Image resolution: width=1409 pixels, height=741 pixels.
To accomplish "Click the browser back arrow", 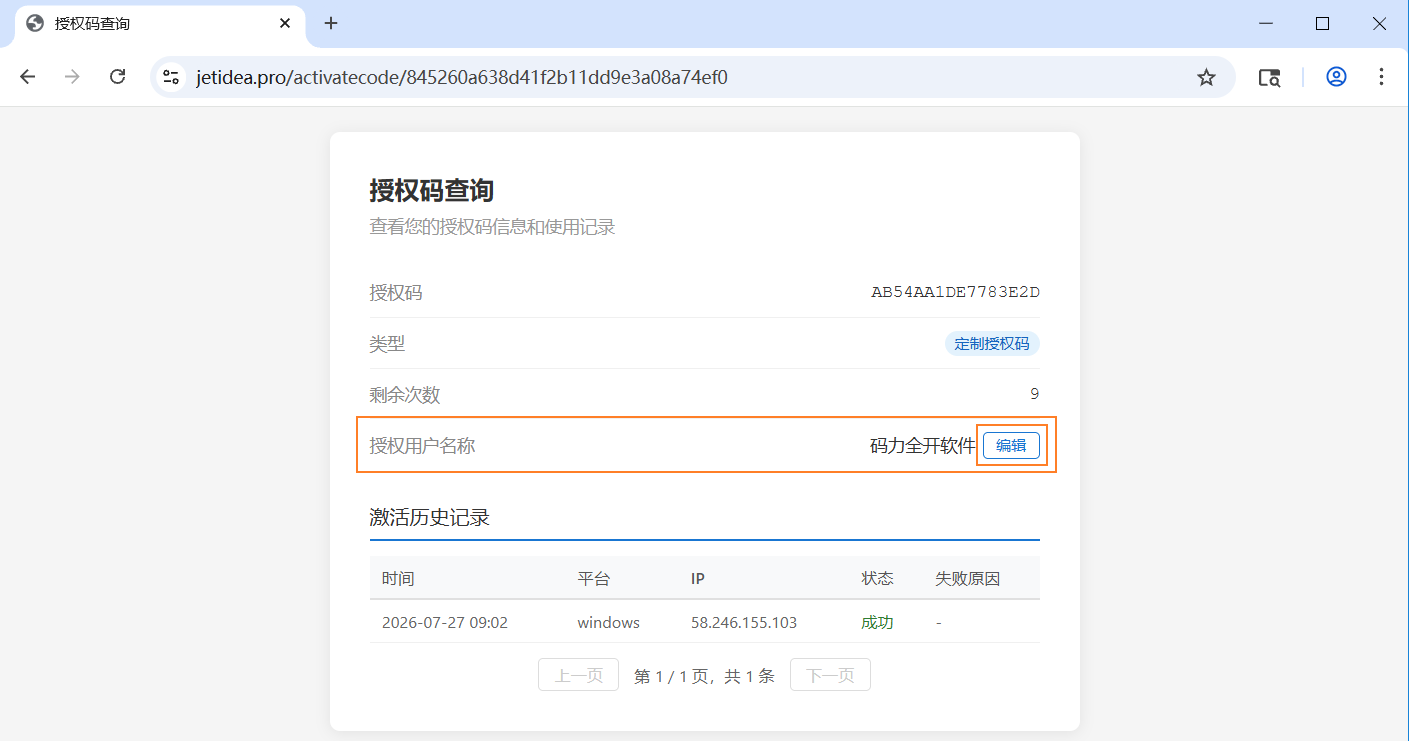I will tap(27, 77).
